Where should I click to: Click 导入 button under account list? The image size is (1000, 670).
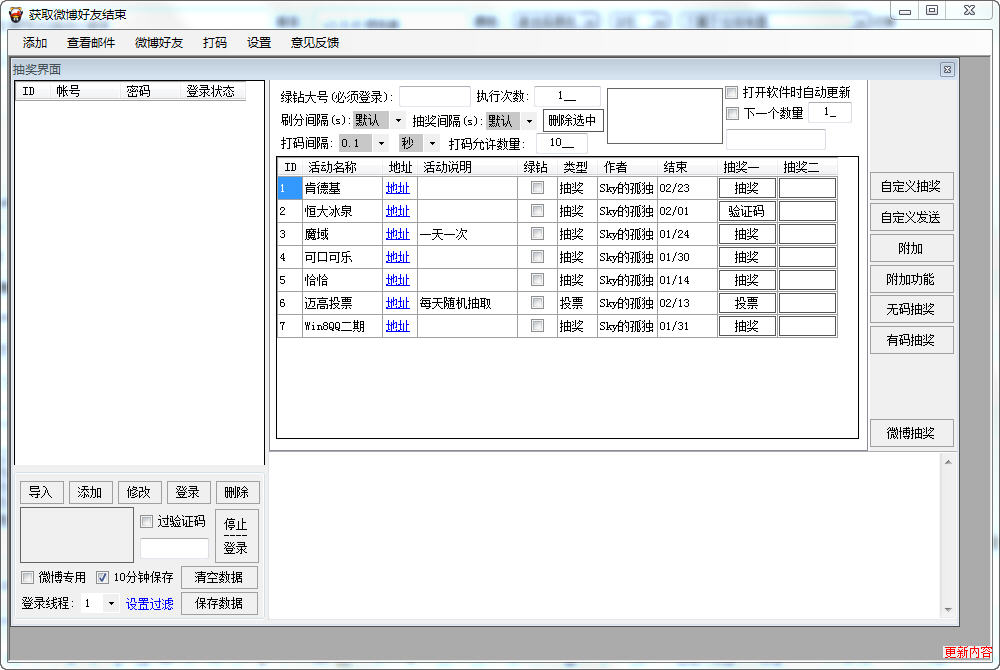click(41, 492)
